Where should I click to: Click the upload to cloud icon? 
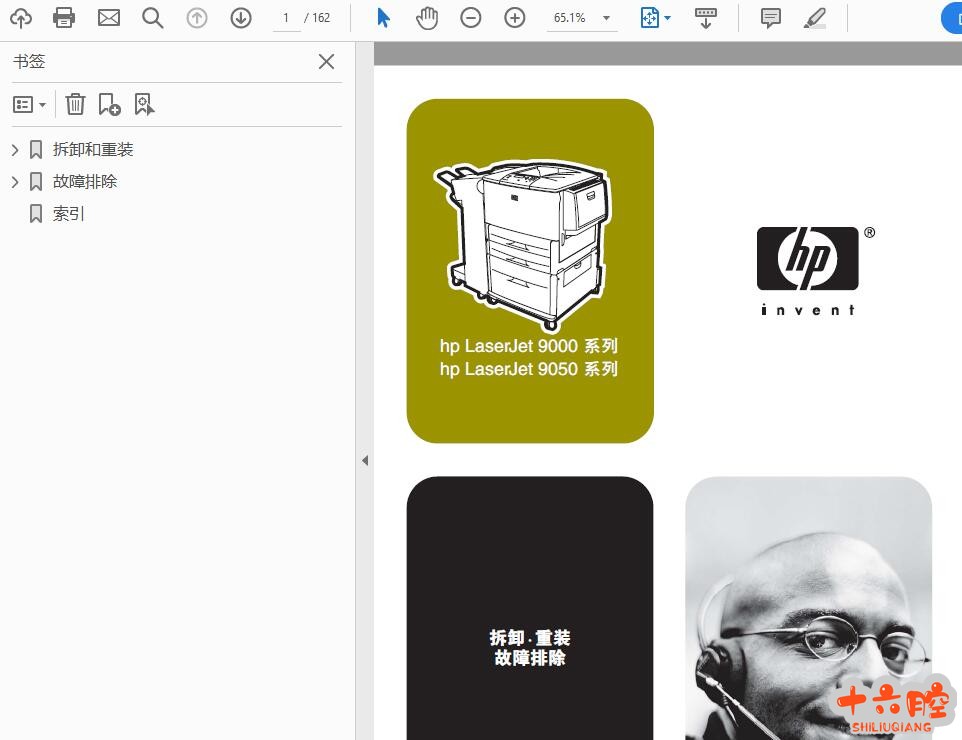click(x=20, y=17)
